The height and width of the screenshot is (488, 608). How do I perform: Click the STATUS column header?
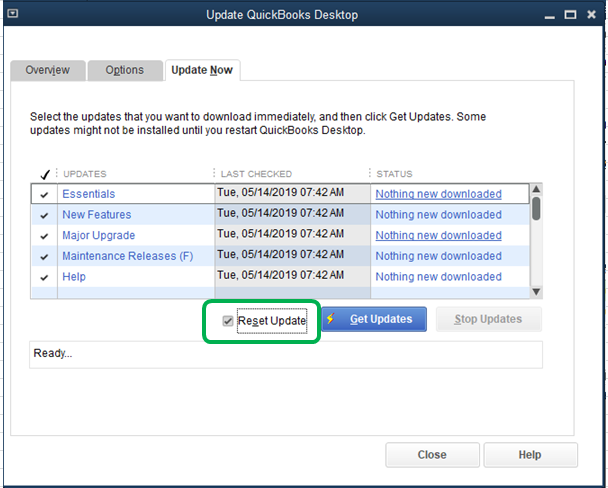click(394, 174)
